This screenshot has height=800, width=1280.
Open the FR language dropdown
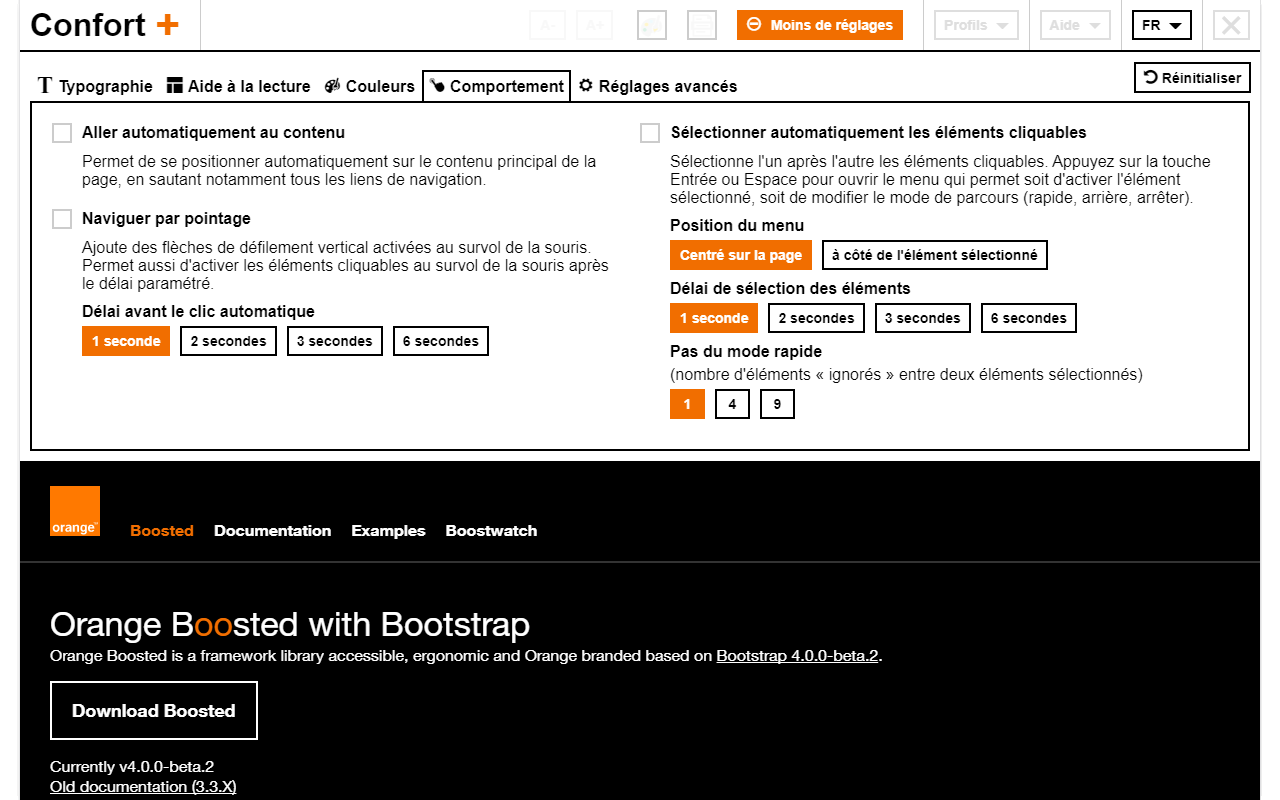point(1162,25)
